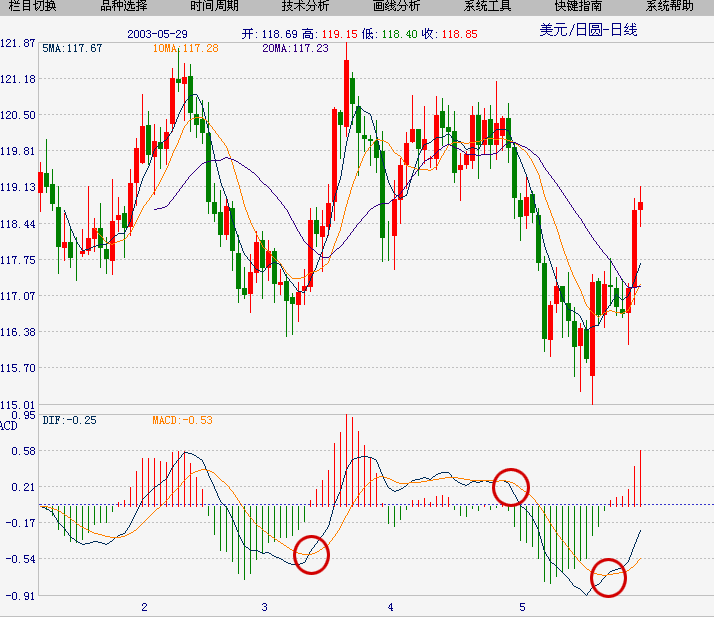Click the DIF:-0.25 label
The image size is (714, 617).
click(69, 420)
